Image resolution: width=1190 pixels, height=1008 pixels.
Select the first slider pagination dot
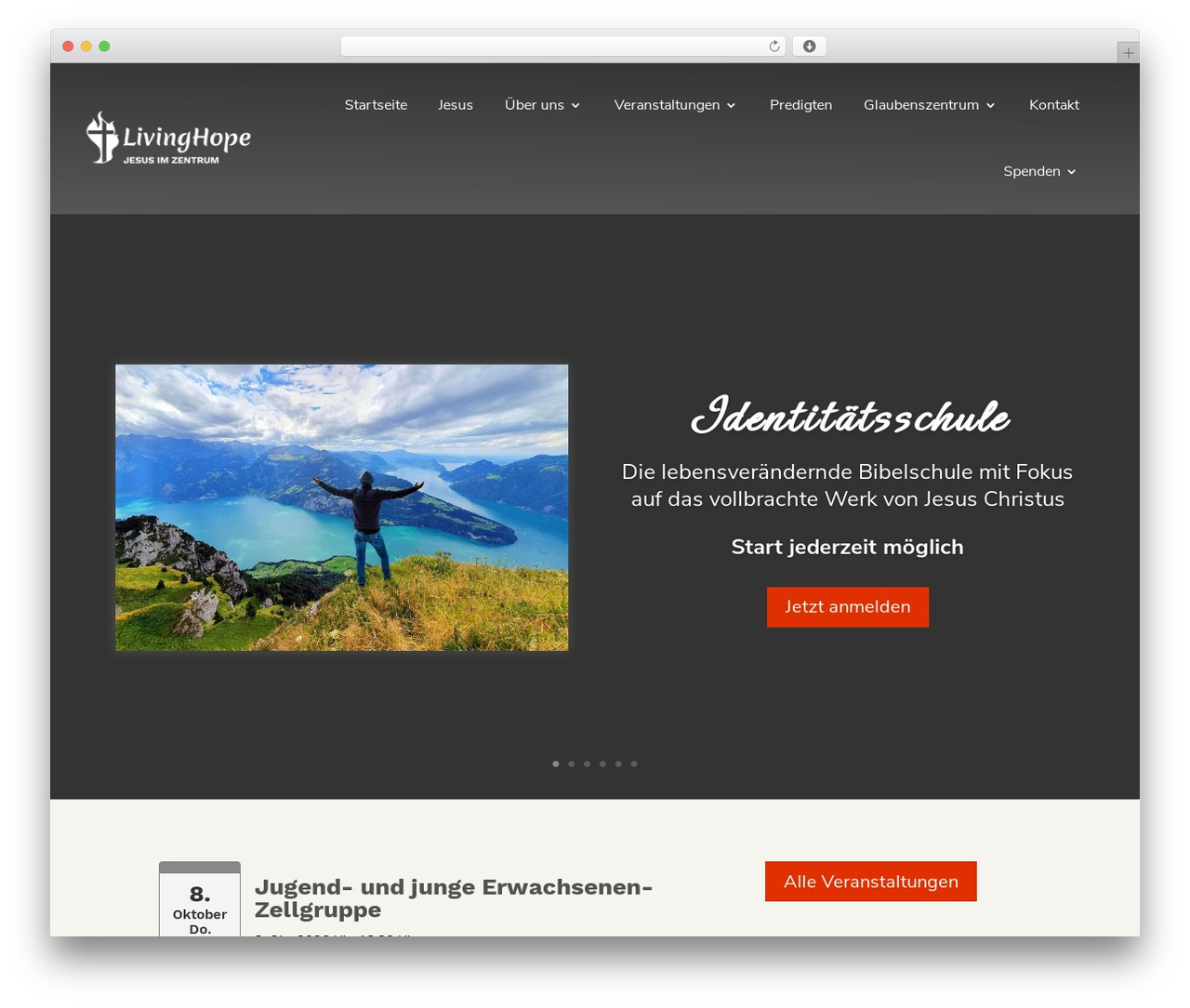click(556, 763)
